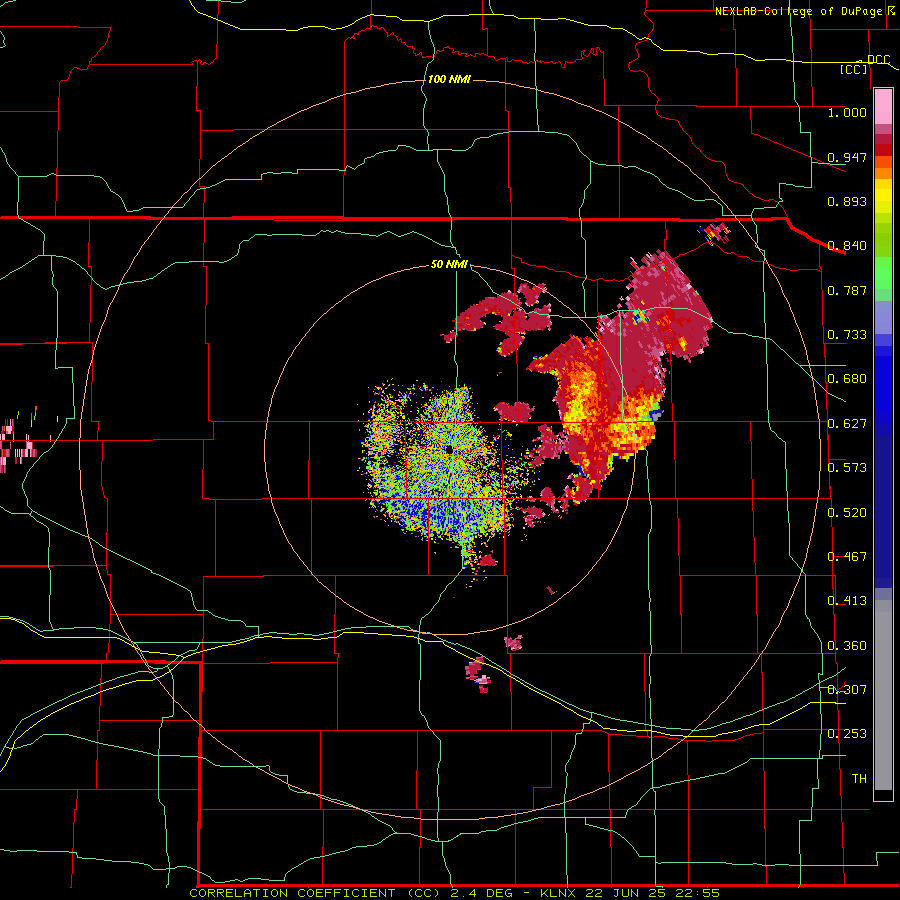Click the 0.253 legend value

[x=847, y=734]
